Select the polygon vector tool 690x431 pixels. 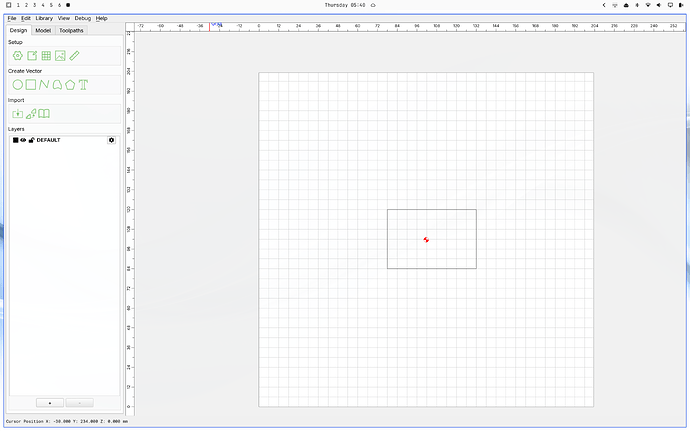(x=70, y=85)
